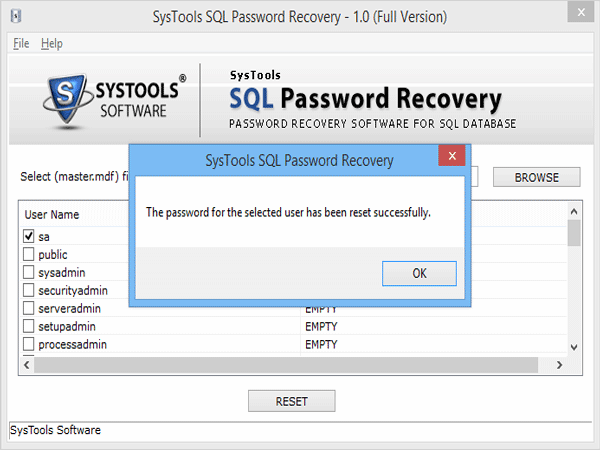Image resolution: width=600 pixels, height=450 pixels.
Task: Click the horizontal scrollbar left arrow
Action: tap(27, 365)
